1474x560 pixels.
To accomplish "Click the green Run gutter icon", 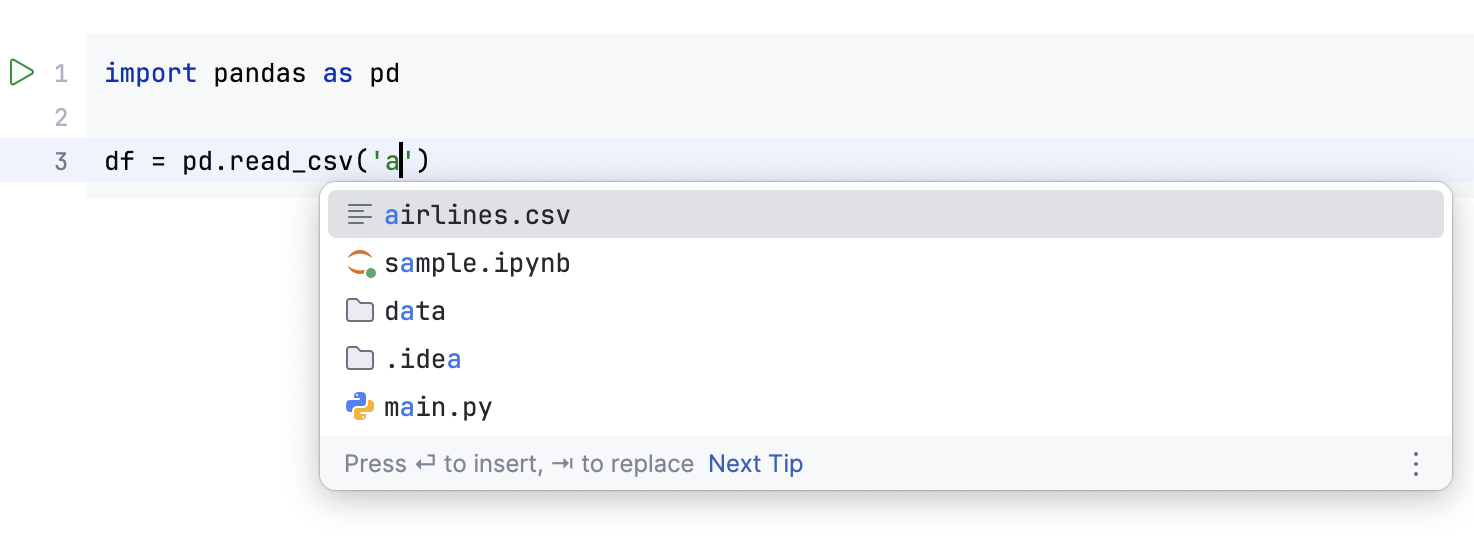I will (21, 73).
